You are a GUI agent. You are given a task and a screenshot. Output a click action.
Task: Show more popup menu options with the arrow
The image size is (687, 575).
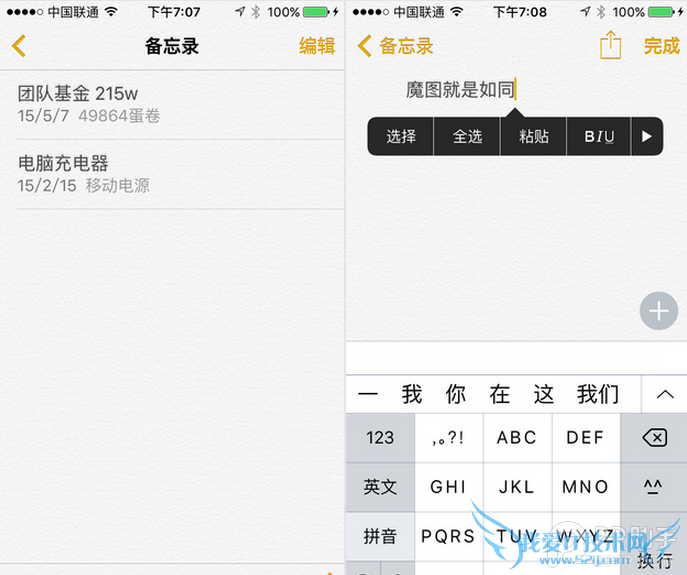[647, 136]
